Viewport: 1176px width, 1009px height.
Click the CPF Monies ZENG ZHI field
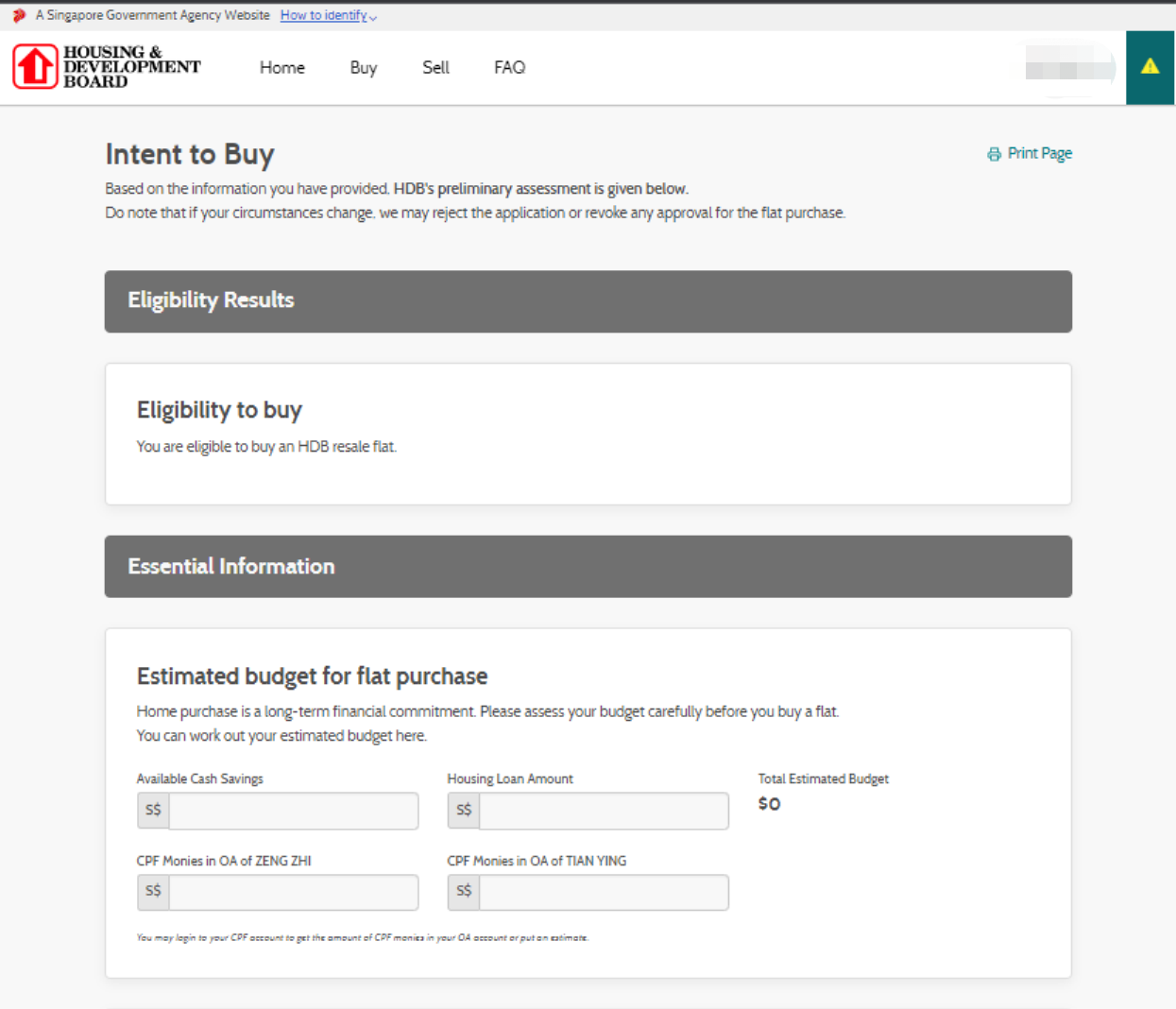click(293, 892)
